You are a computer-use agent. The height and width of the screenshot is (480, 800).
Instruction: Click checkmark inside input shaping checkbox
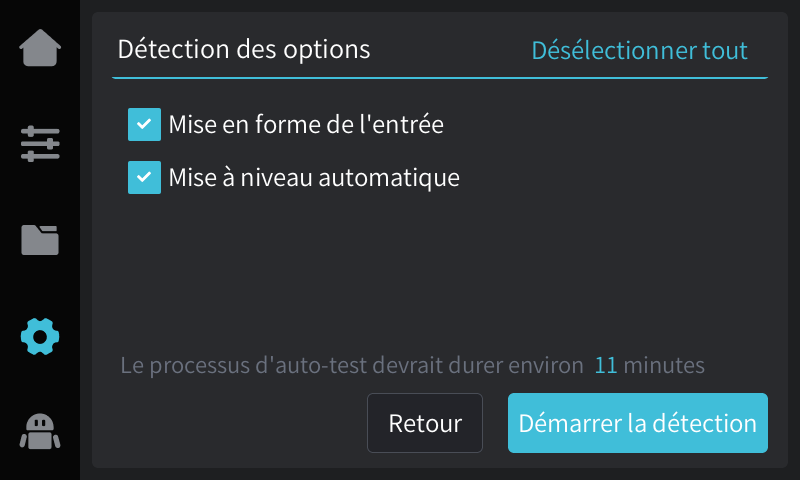[144, 125]
